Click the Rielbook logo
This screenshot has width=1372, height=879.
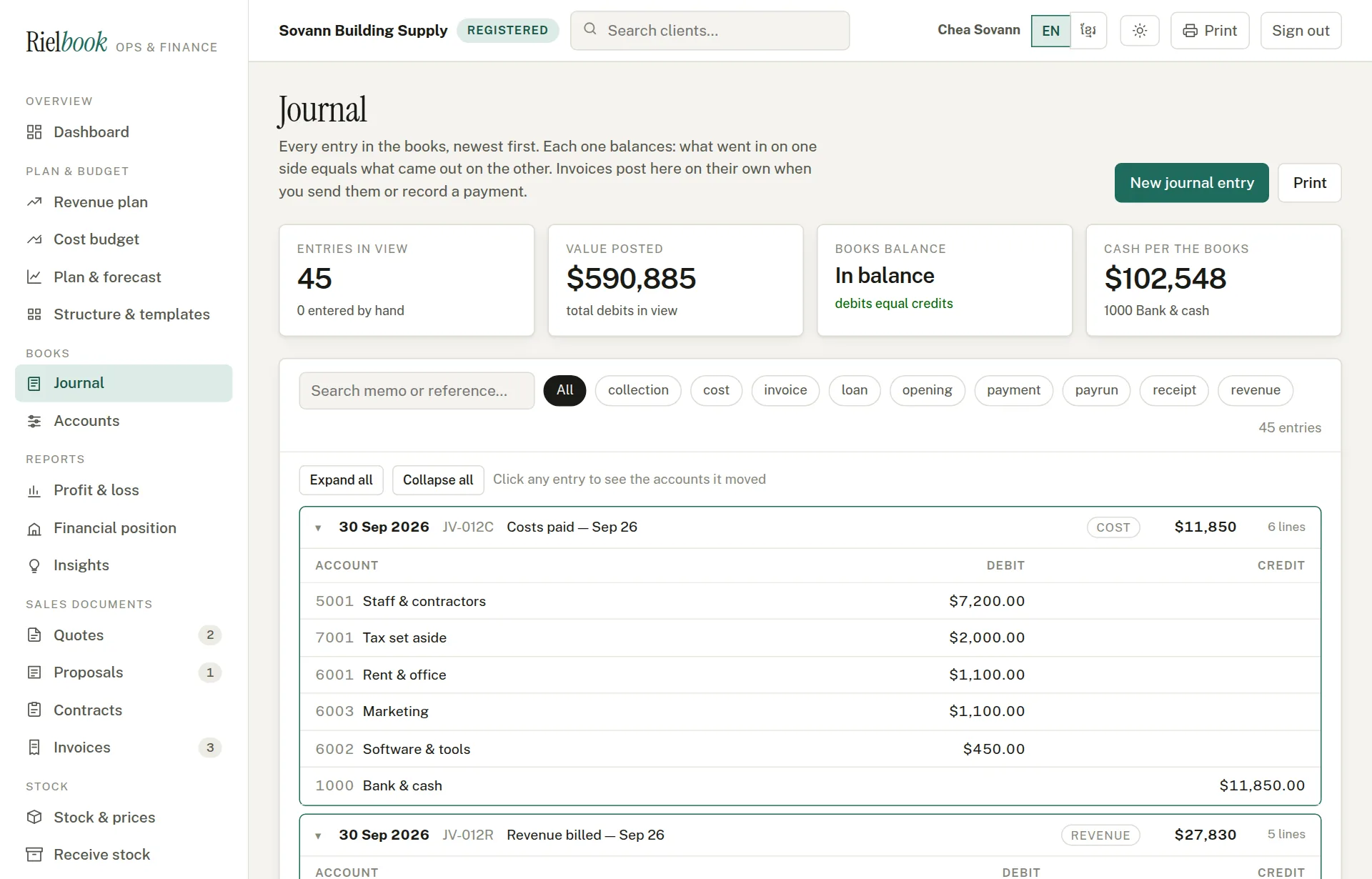pos(66,41)
